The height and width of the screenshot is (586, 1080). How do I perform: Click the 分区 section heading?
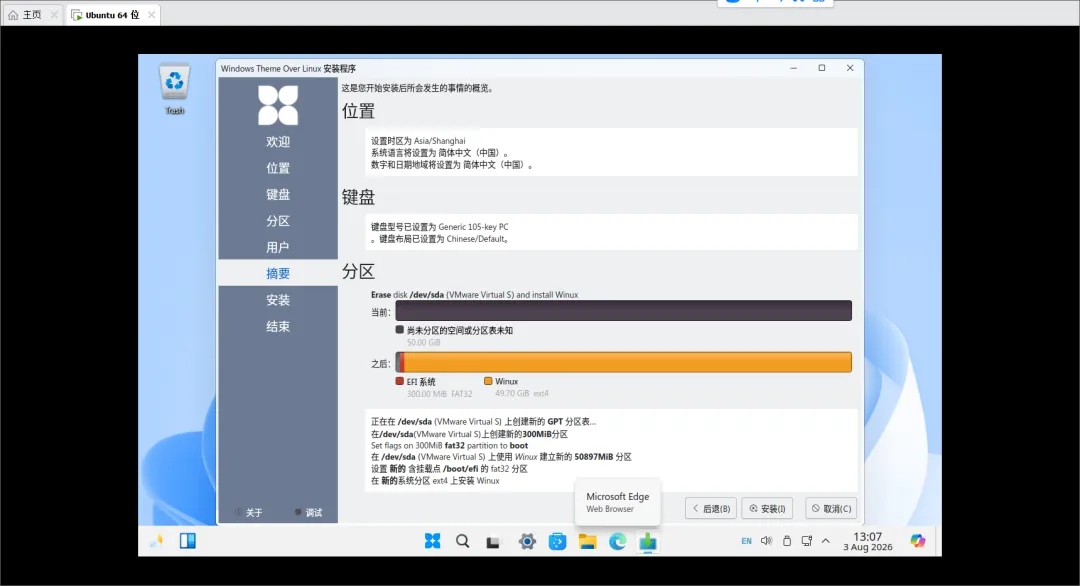pos(358,271)
